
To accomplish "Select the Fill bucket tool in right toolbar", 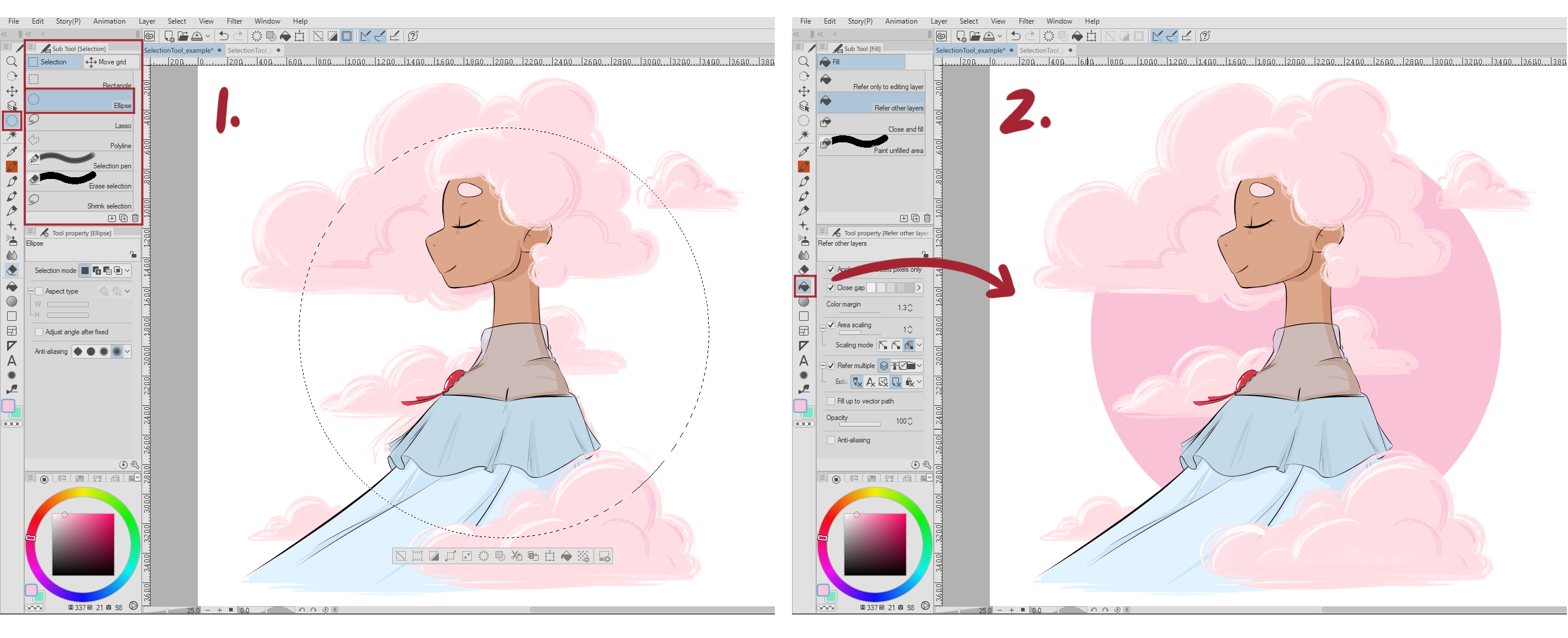I will tap(804, 285).
